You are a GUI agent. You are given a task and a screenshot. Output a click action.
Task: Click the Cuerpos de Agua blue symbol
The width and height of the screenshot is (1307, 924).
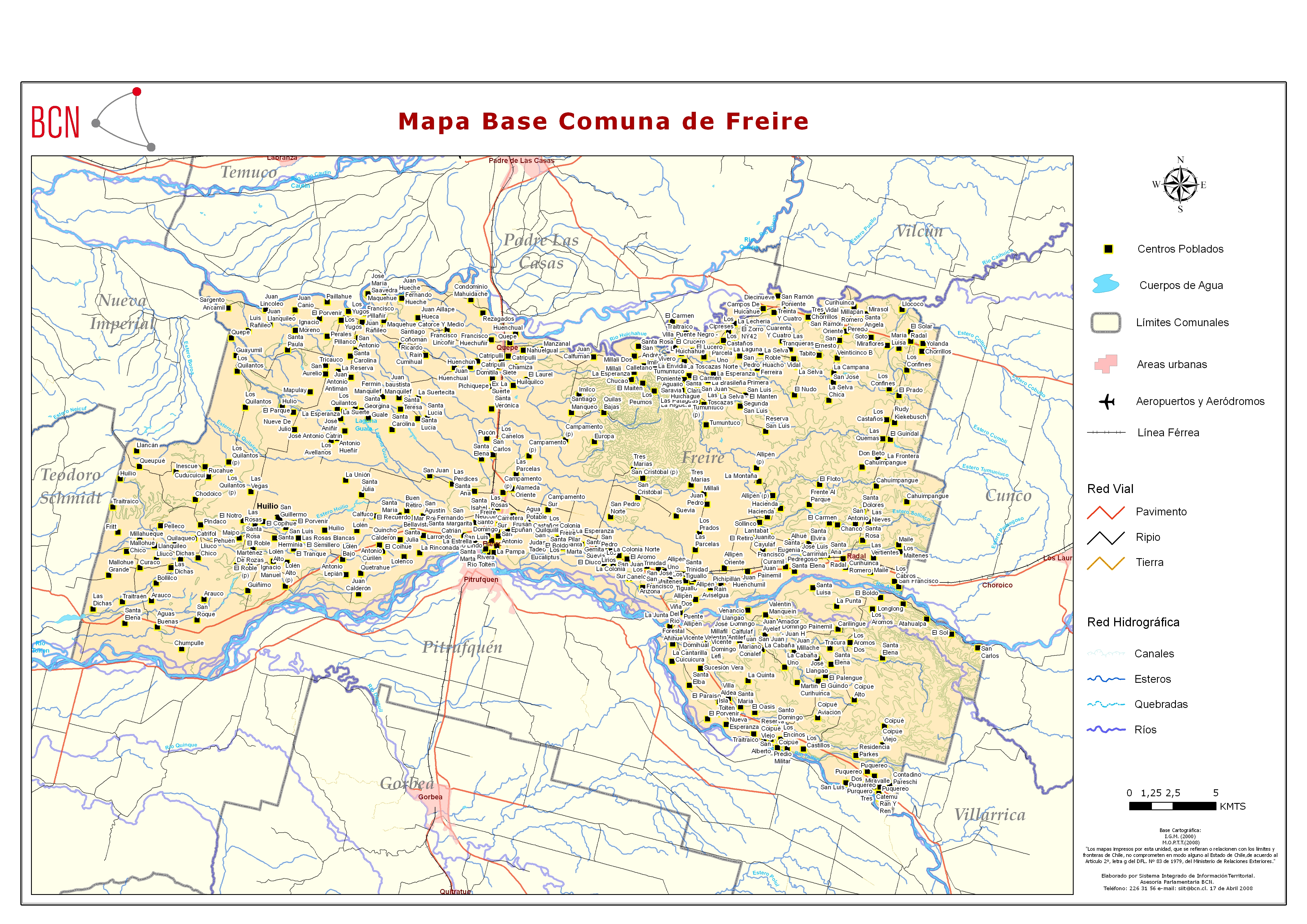(1106, 283)
